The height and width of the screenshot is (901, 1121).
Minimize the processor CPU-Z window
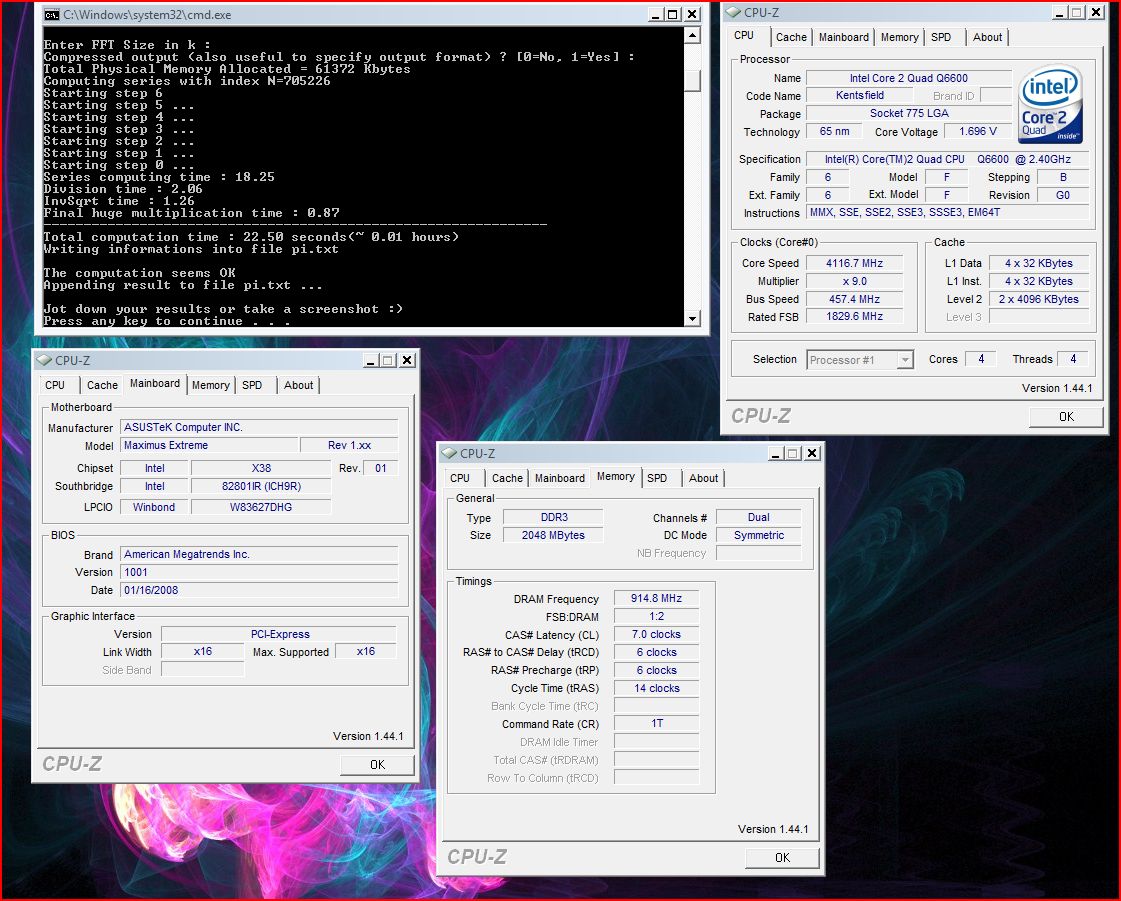point(1060,12)
